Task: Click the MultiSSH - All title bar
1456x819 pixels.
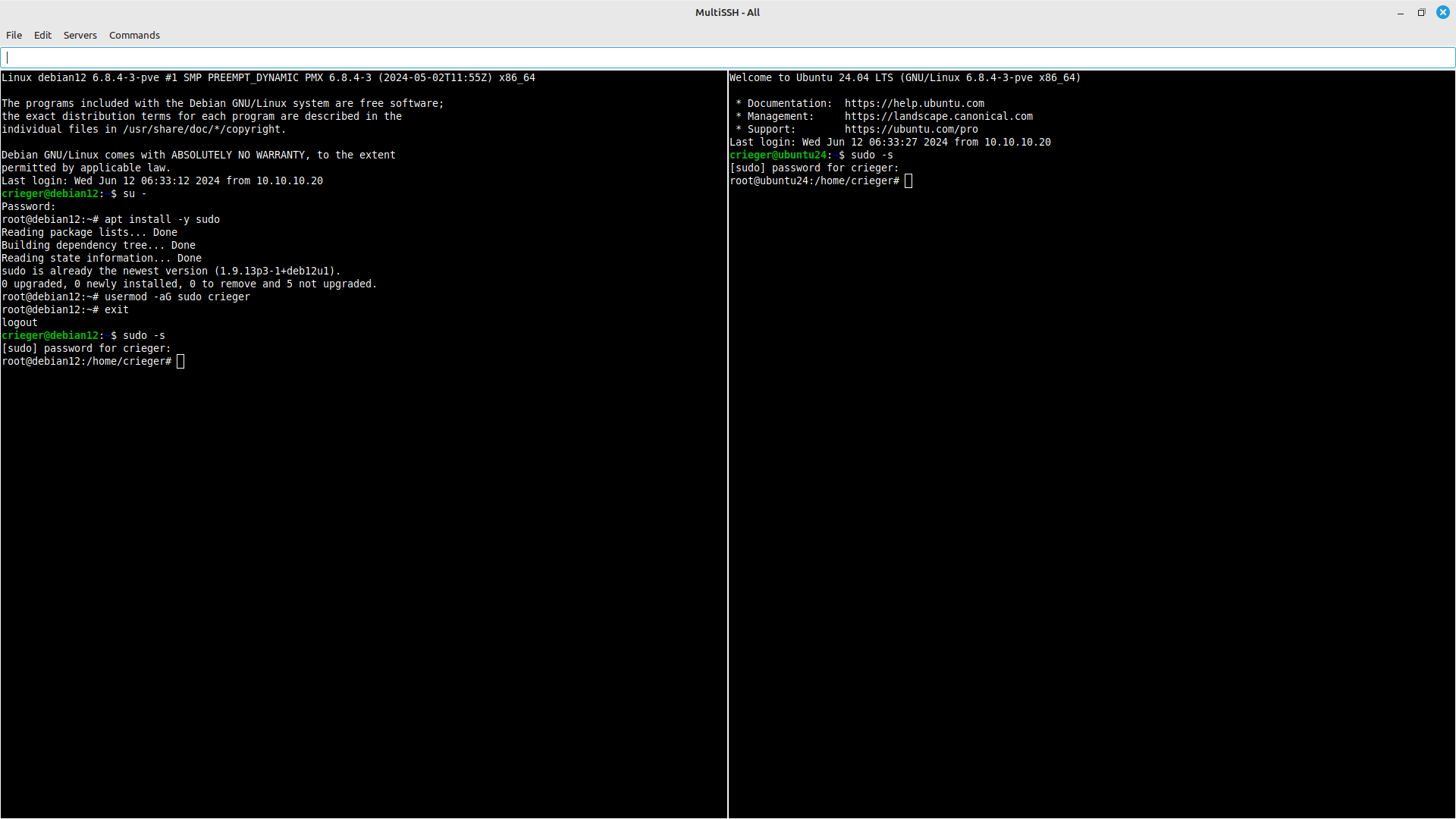Action: [x=728, y=12]
